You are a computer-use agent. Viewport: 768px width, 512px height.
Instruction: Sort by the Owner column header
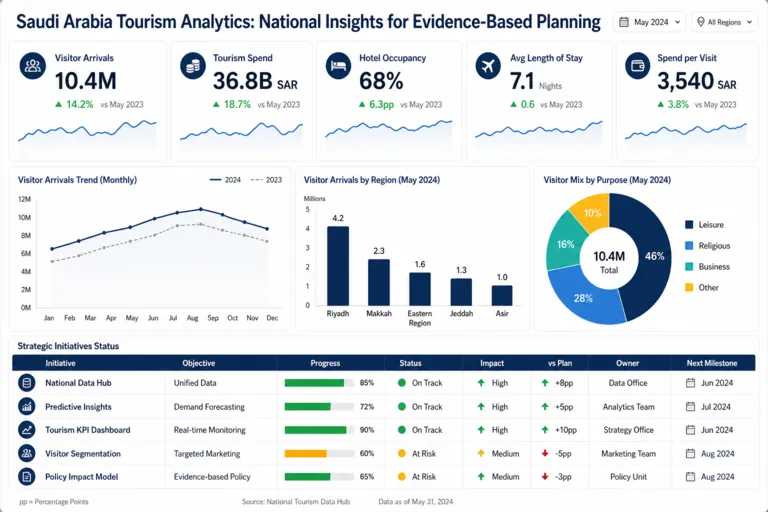tap(627, 363)
